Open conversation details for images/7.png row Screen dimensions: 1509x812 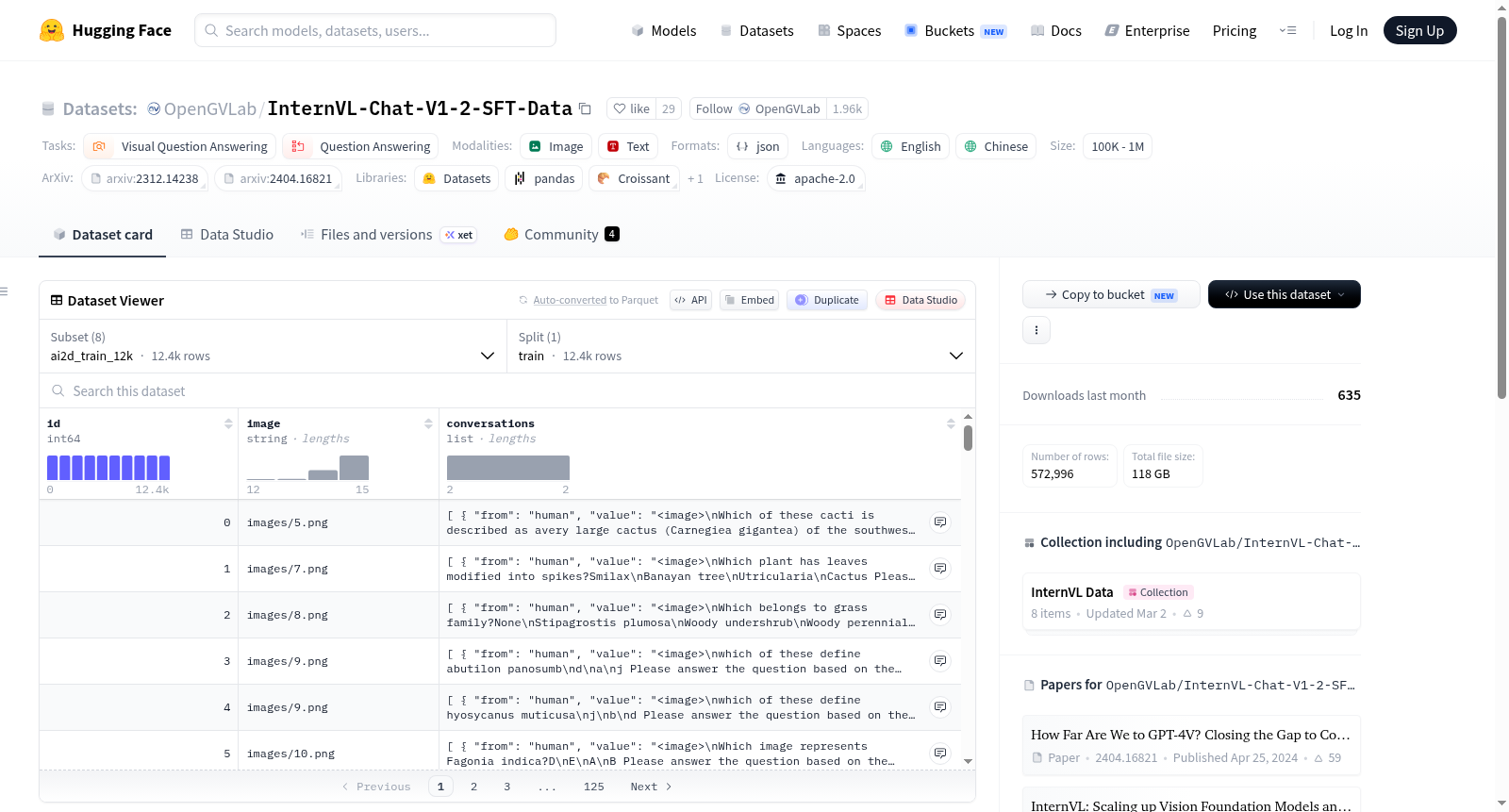pos(940,568)
